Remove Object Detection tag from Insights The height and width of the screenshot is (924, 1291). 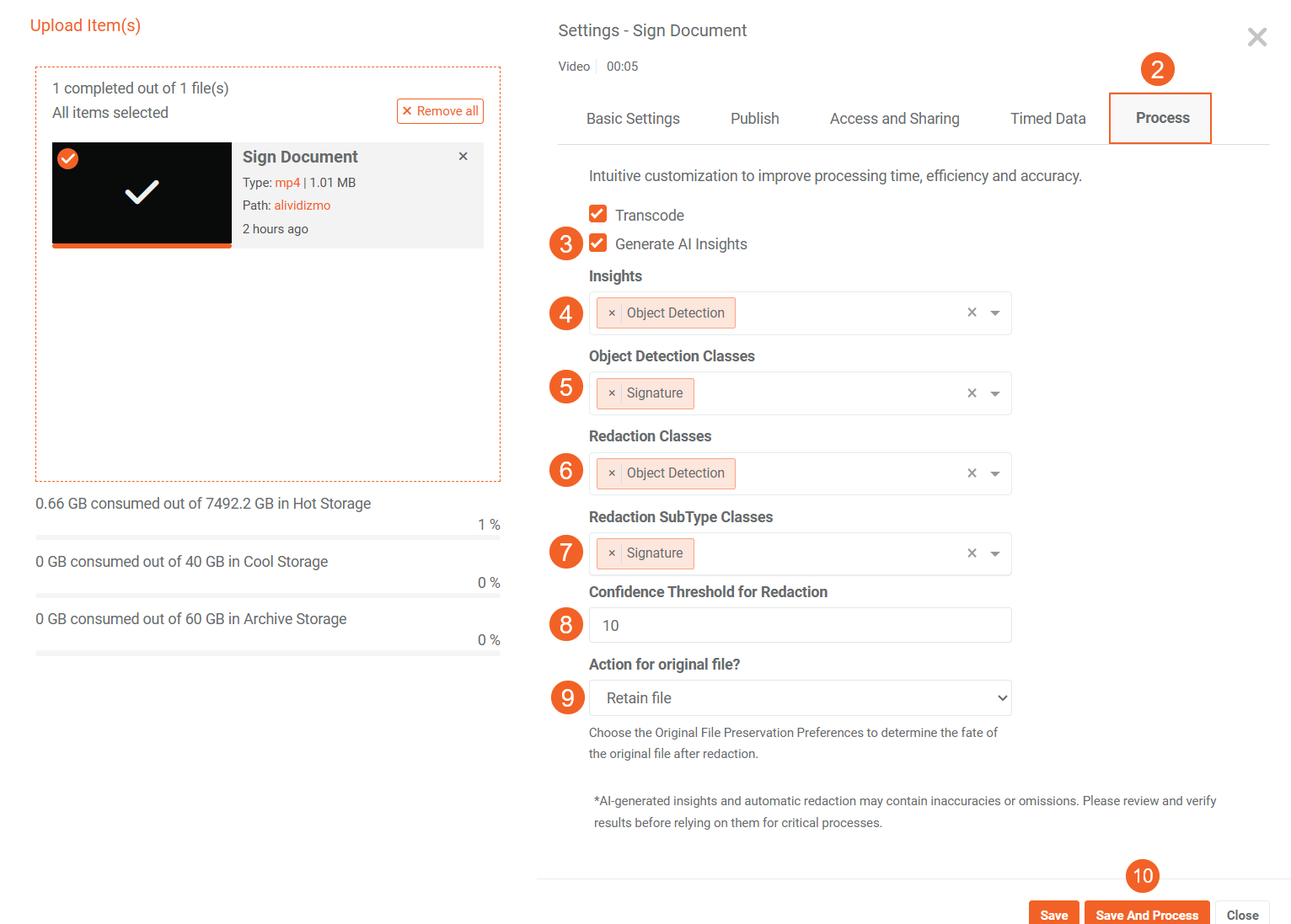pyautogui.click(x=612, y=313)
